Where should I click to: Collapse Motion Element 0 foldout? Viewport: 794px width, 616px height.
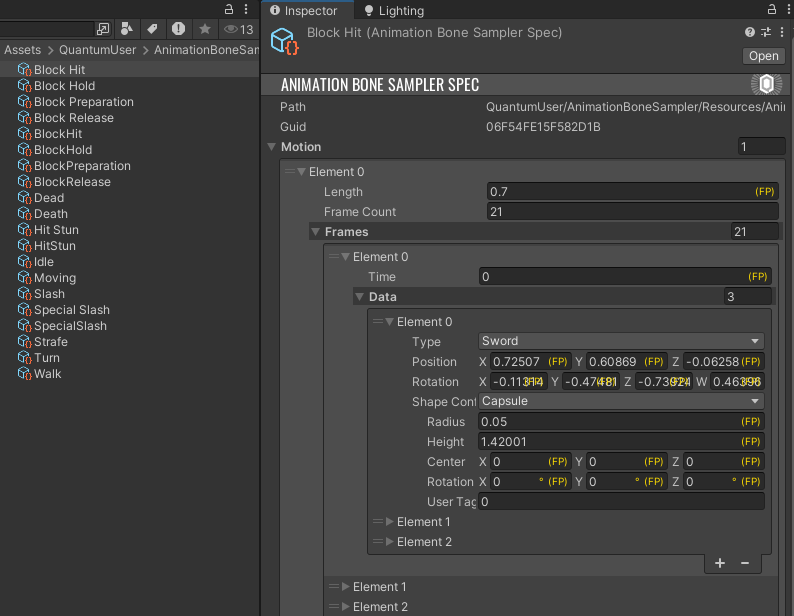coord(302,172)
